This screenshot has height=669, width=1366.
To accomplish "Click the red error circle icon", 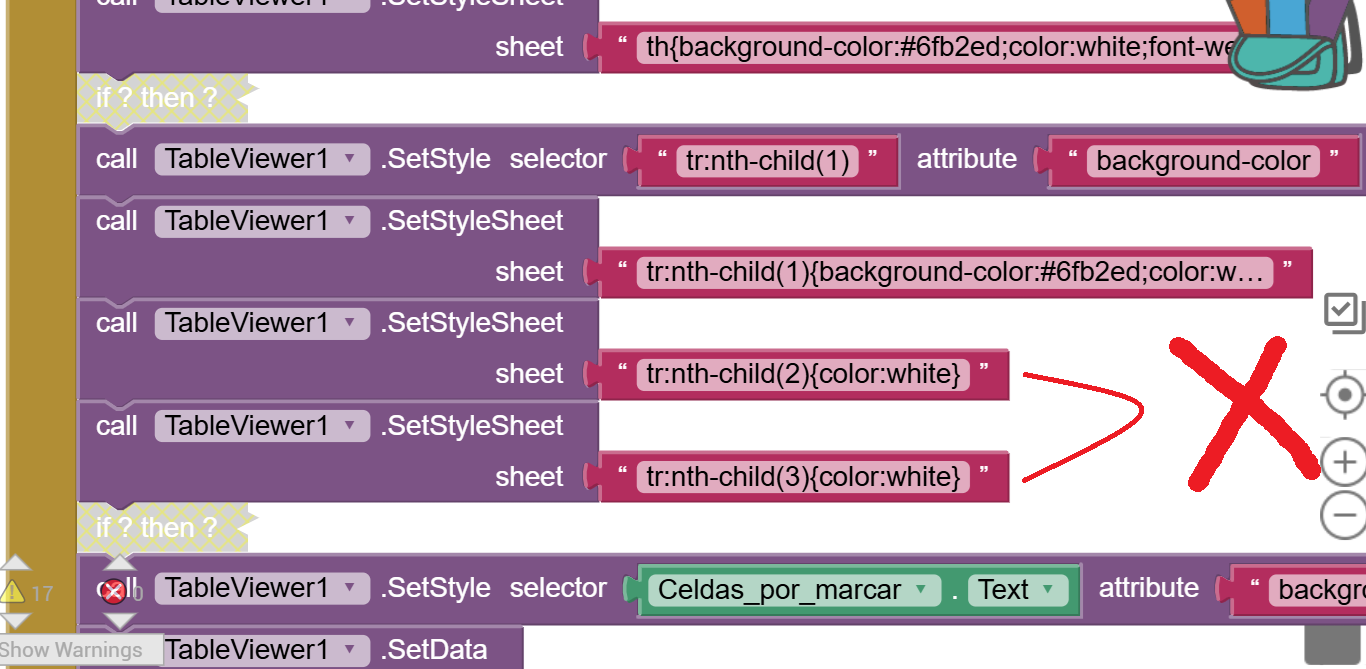I will pos(114,592).
